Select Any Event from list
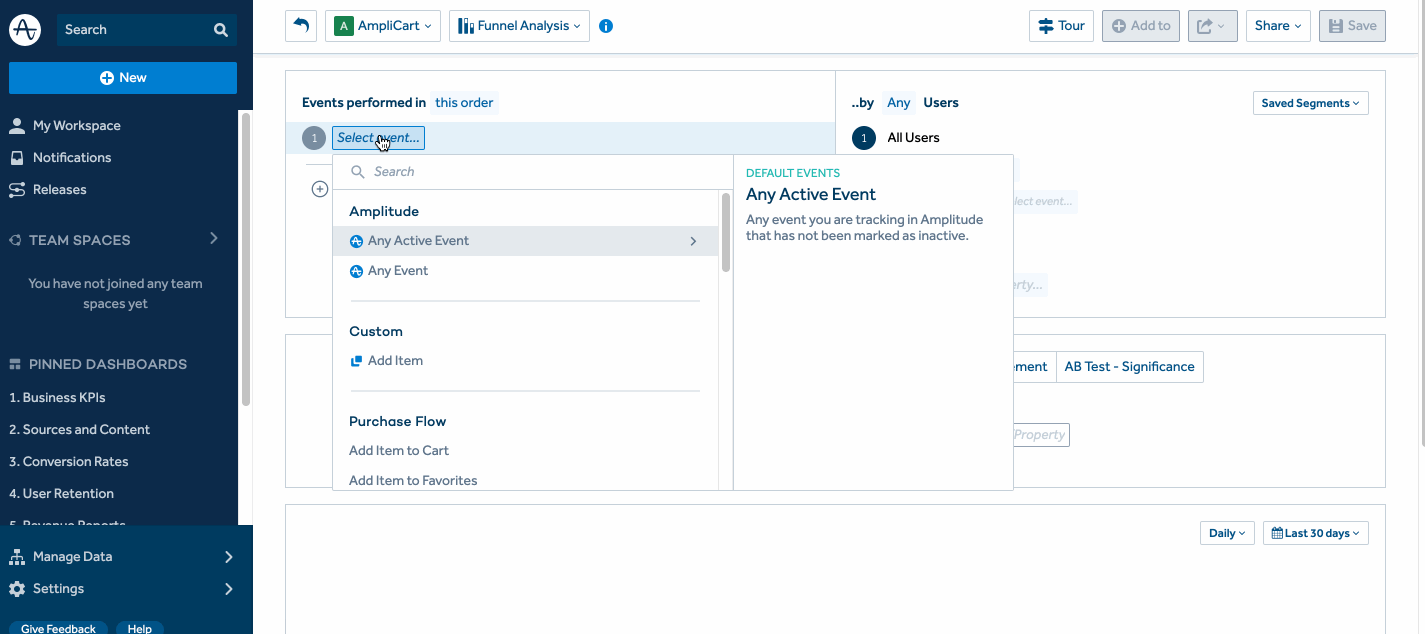Viewport: 1425px width, 634px height. coord(525,271)
